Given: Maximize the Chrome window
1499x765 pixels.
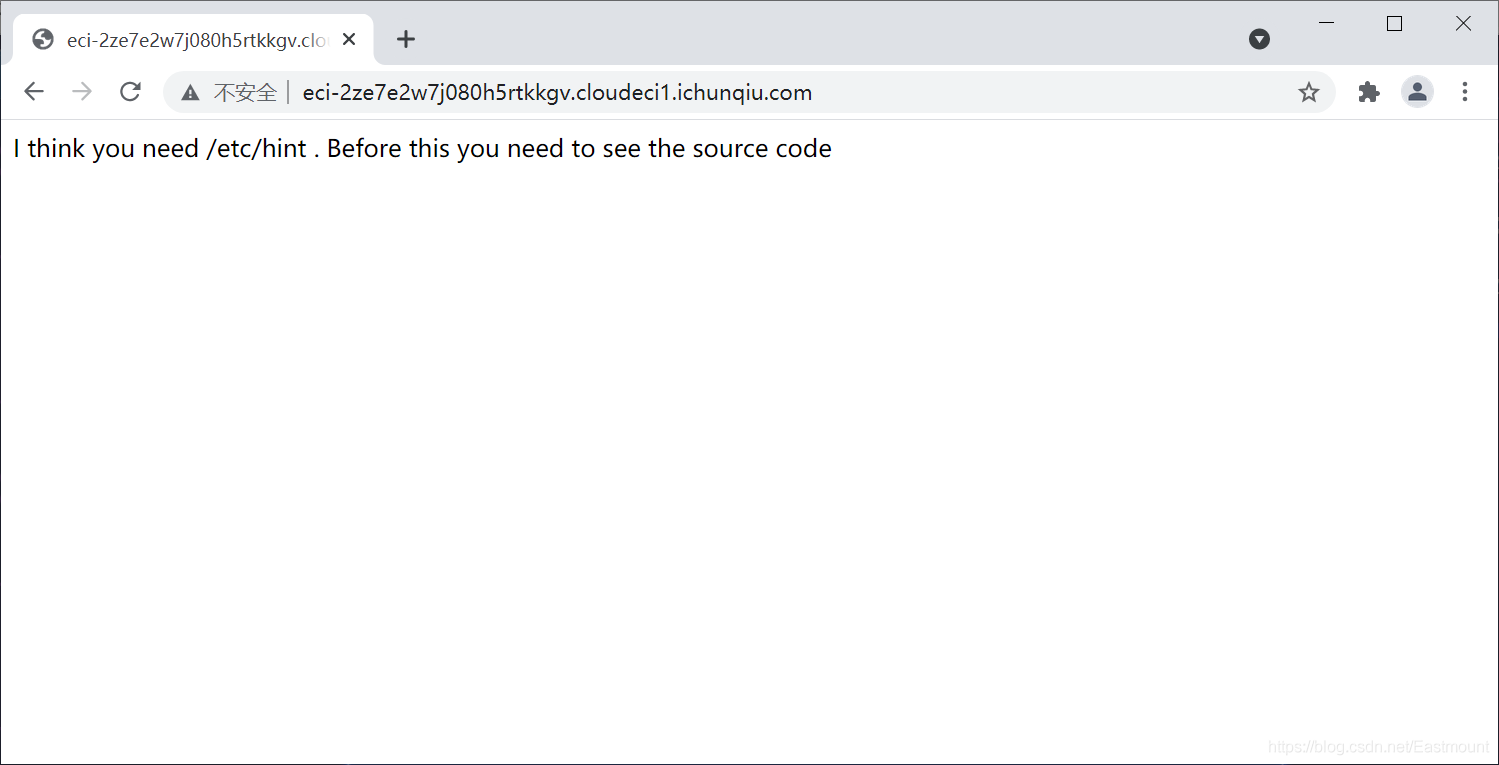Looking at the screenshot, I should (1394, 24).
